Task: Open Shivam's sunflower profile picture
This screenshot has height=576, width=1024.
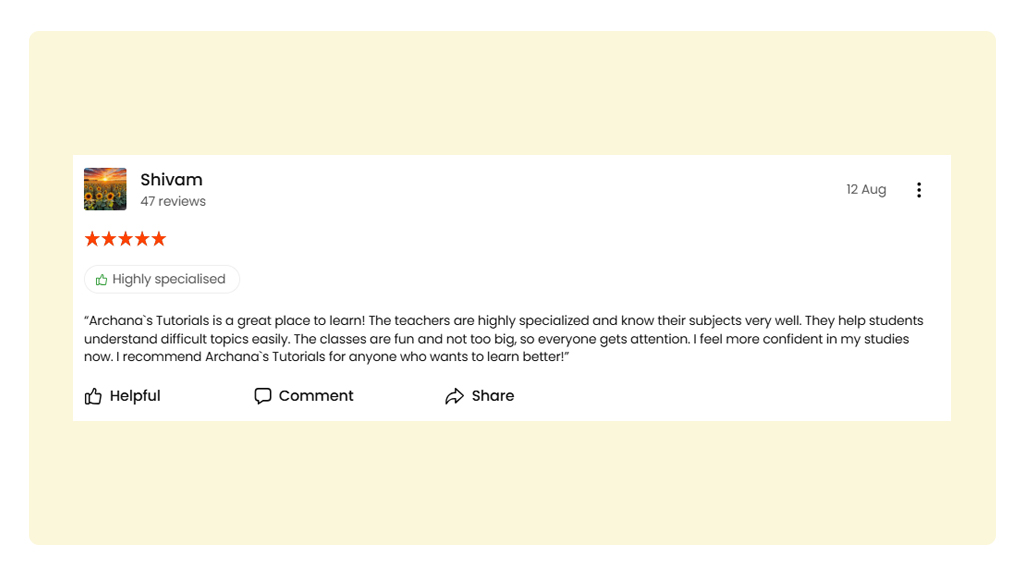Action: (105, 189)
